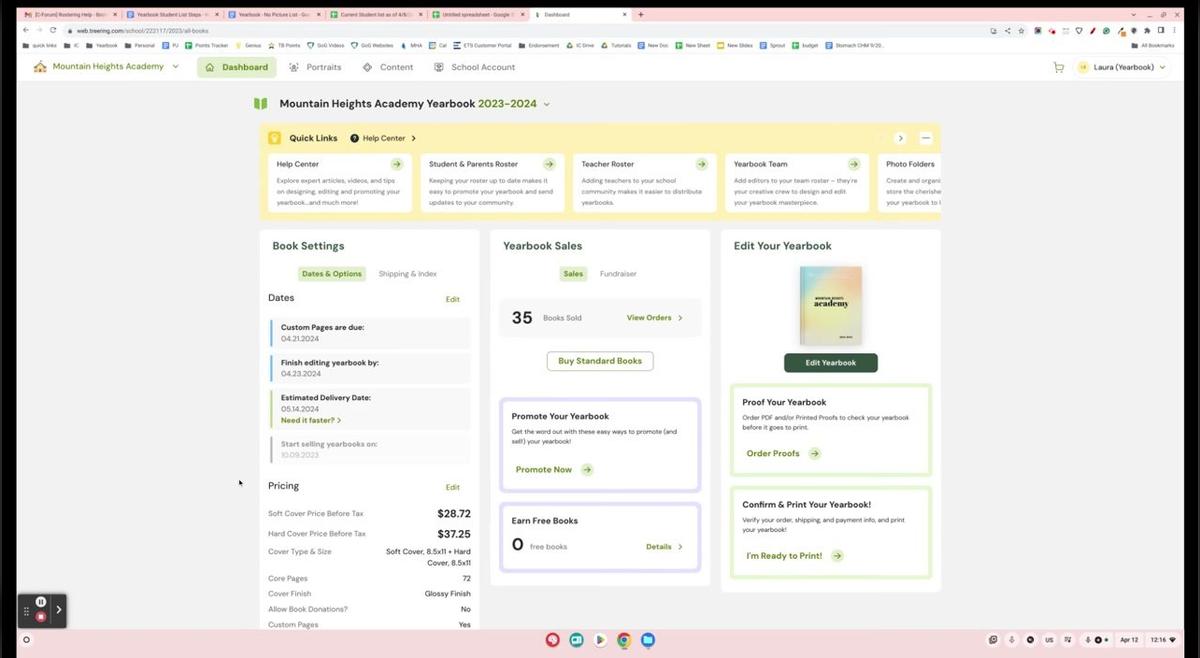Bookmark this page with the star
This screenshot has width=1200, height=658.
1020,30
